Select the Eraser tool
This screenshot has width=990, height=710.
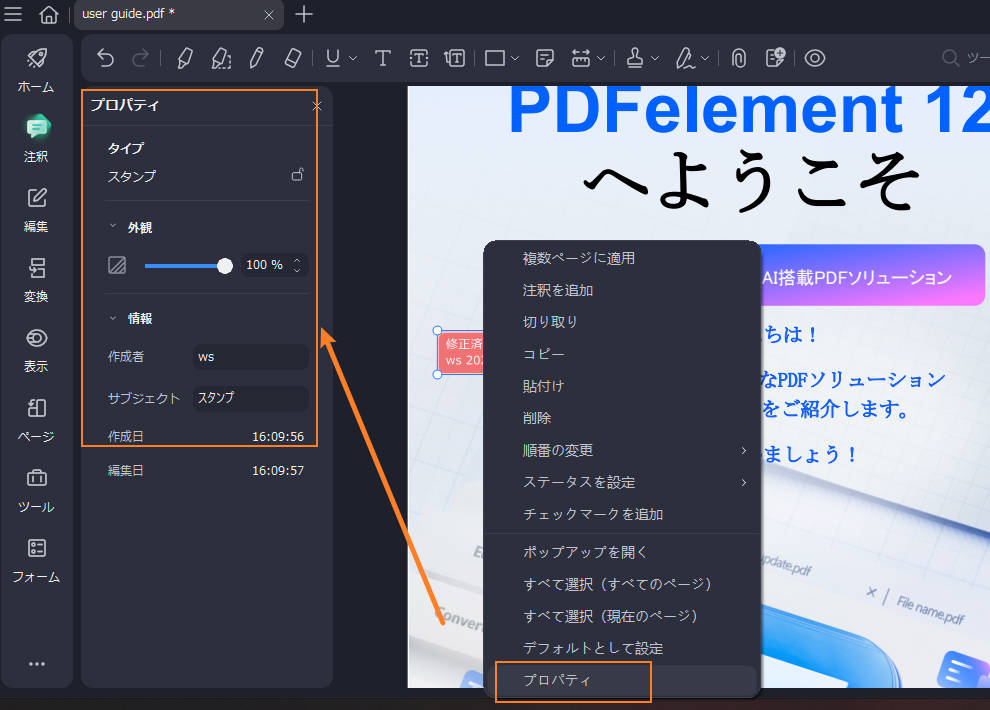293,58
